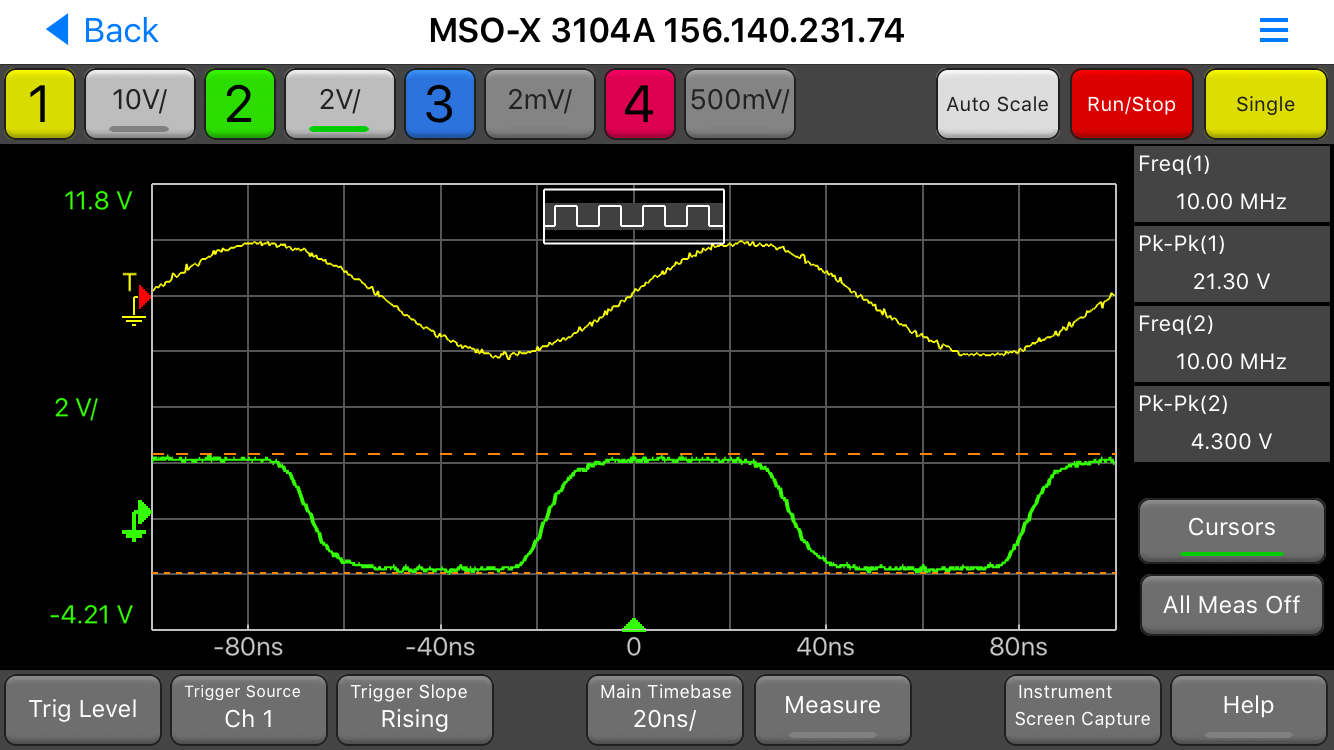The image size is (1334, 750).
Task: Click the red trigger level marker
Action: (x=144, y=297)
